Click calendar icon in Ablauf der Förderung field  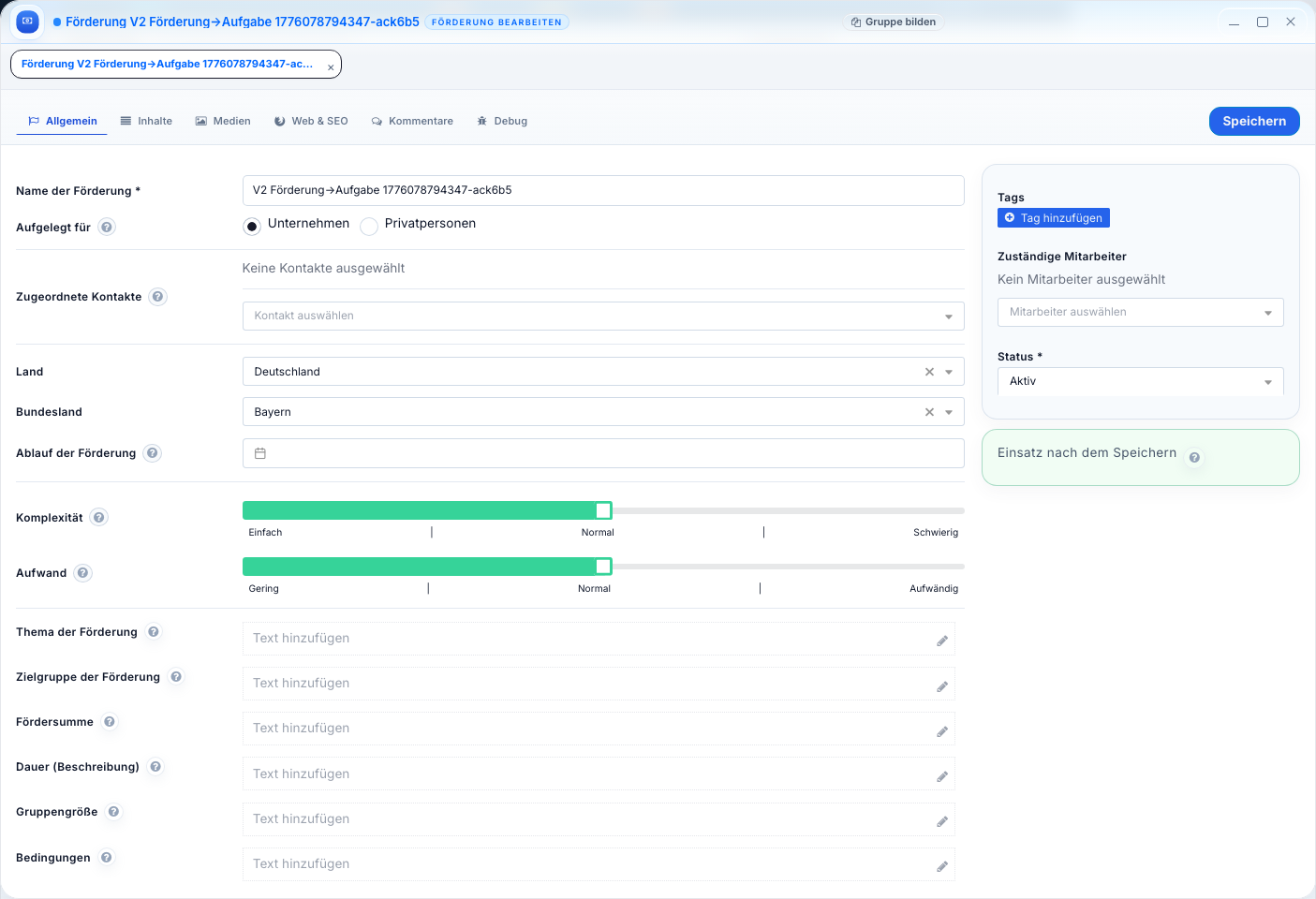(x=260, y=453)
